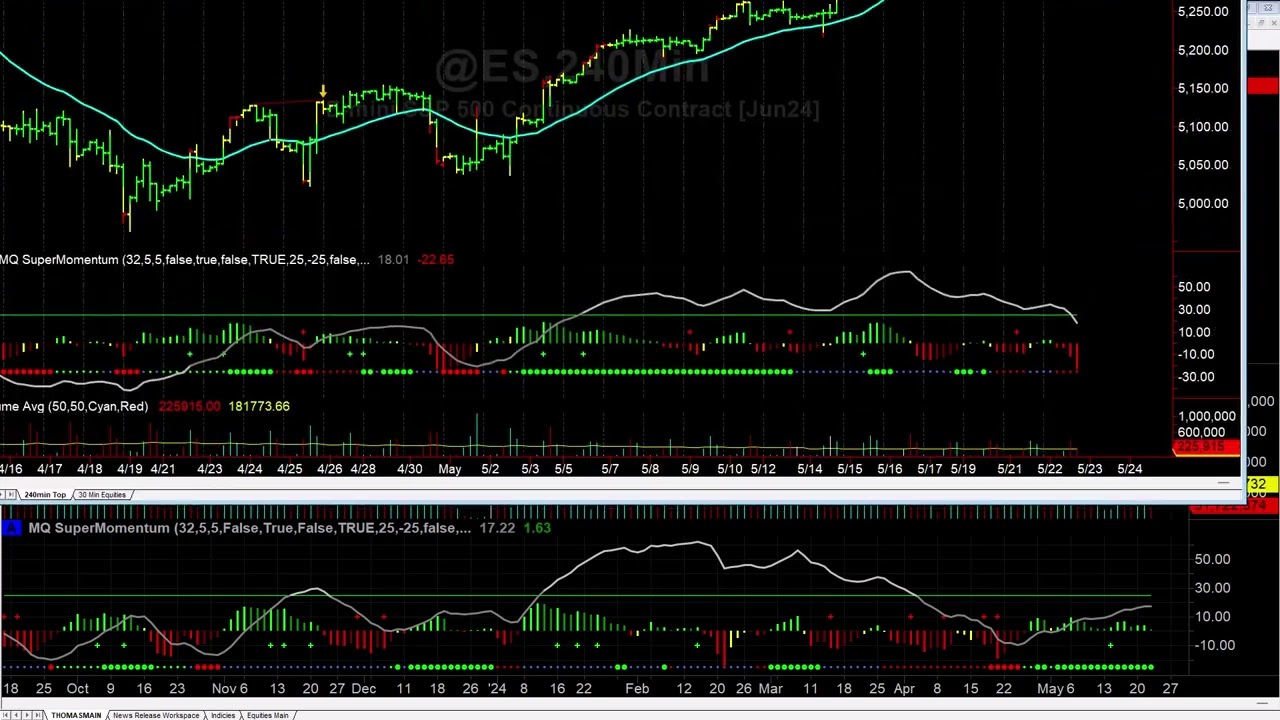Click the 5,250.00 price level on axis
This screenshot has height=720, width=1280.
[x=1202, y=11]
